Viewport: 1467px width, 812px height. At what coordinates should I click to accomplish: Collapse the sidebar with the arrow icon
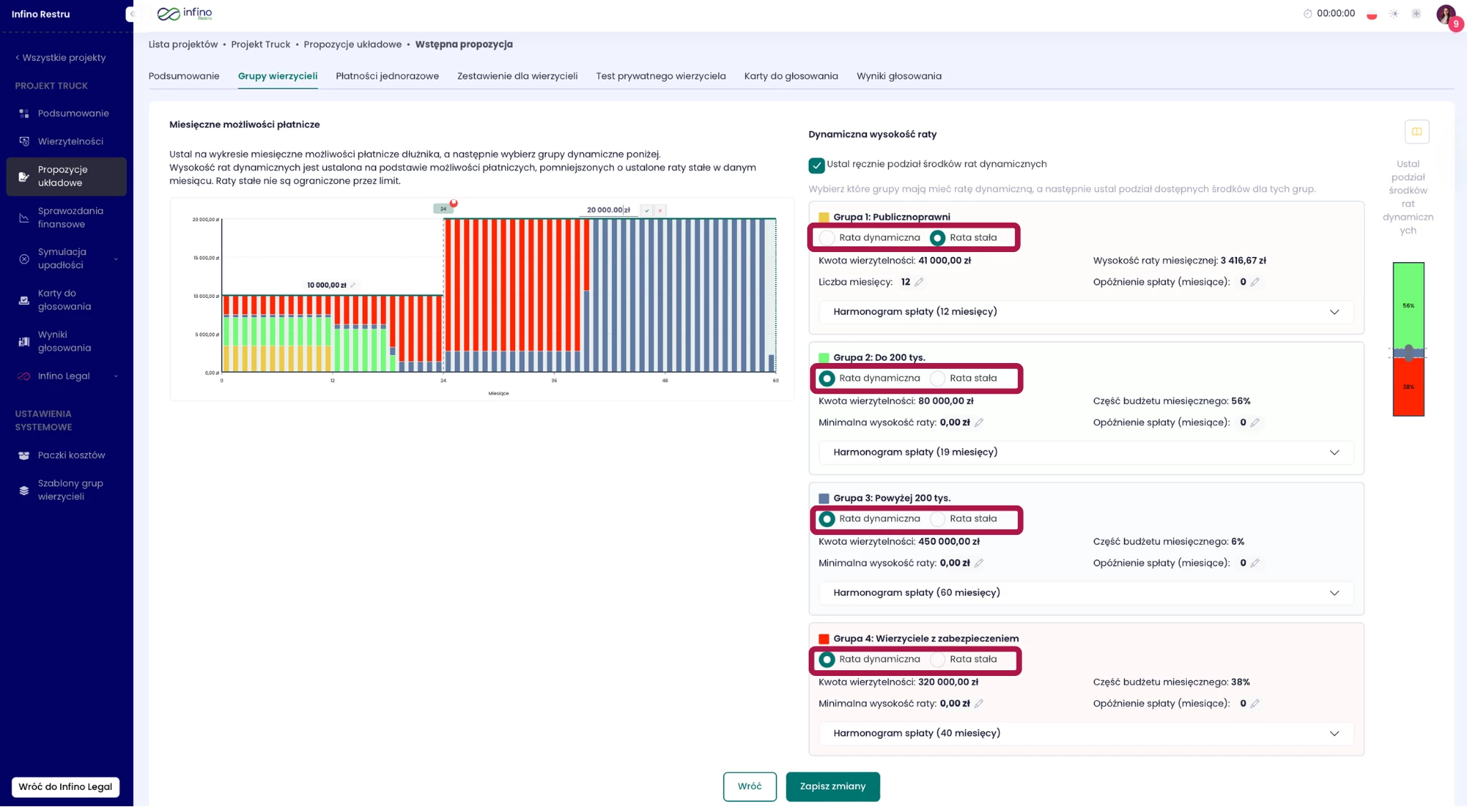coord(131,14)
